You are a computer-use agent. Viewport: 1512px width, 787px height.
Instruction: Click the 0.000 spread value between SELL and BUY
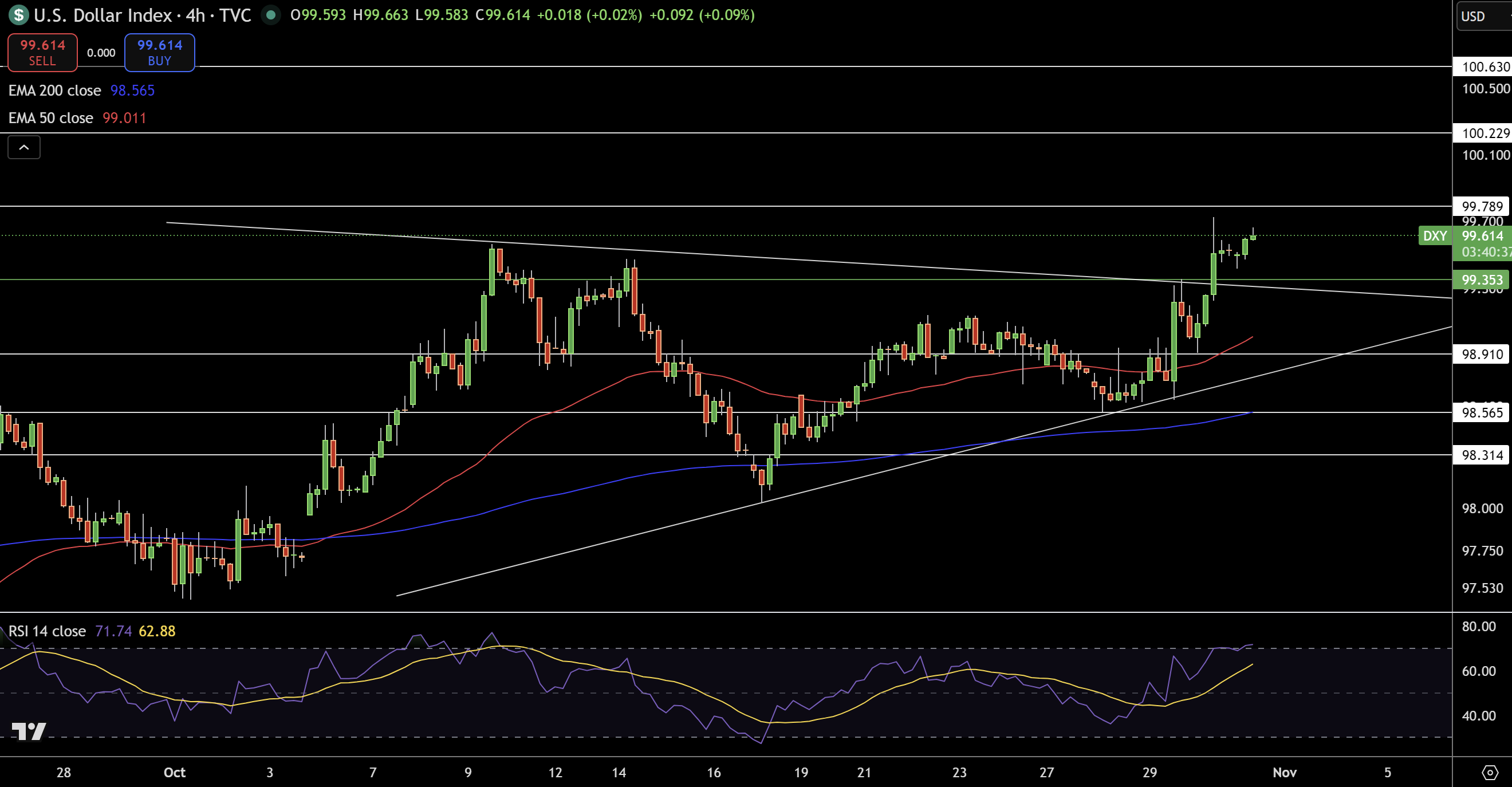coord(100,52)
